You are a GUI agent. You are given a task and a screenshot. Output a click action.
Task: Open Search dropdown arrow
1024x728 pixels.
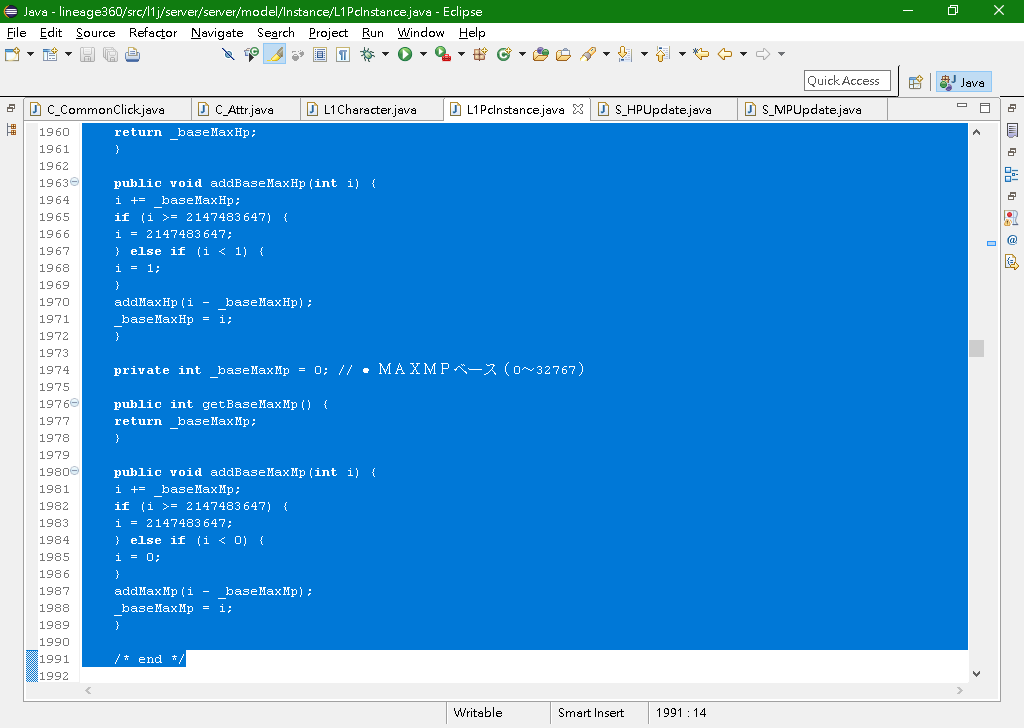point(606,54)
